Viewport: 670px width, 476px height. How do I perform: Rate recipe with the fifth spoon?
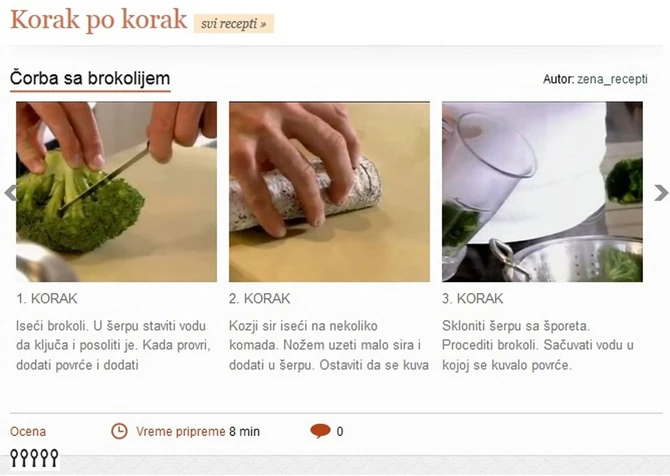54,458
